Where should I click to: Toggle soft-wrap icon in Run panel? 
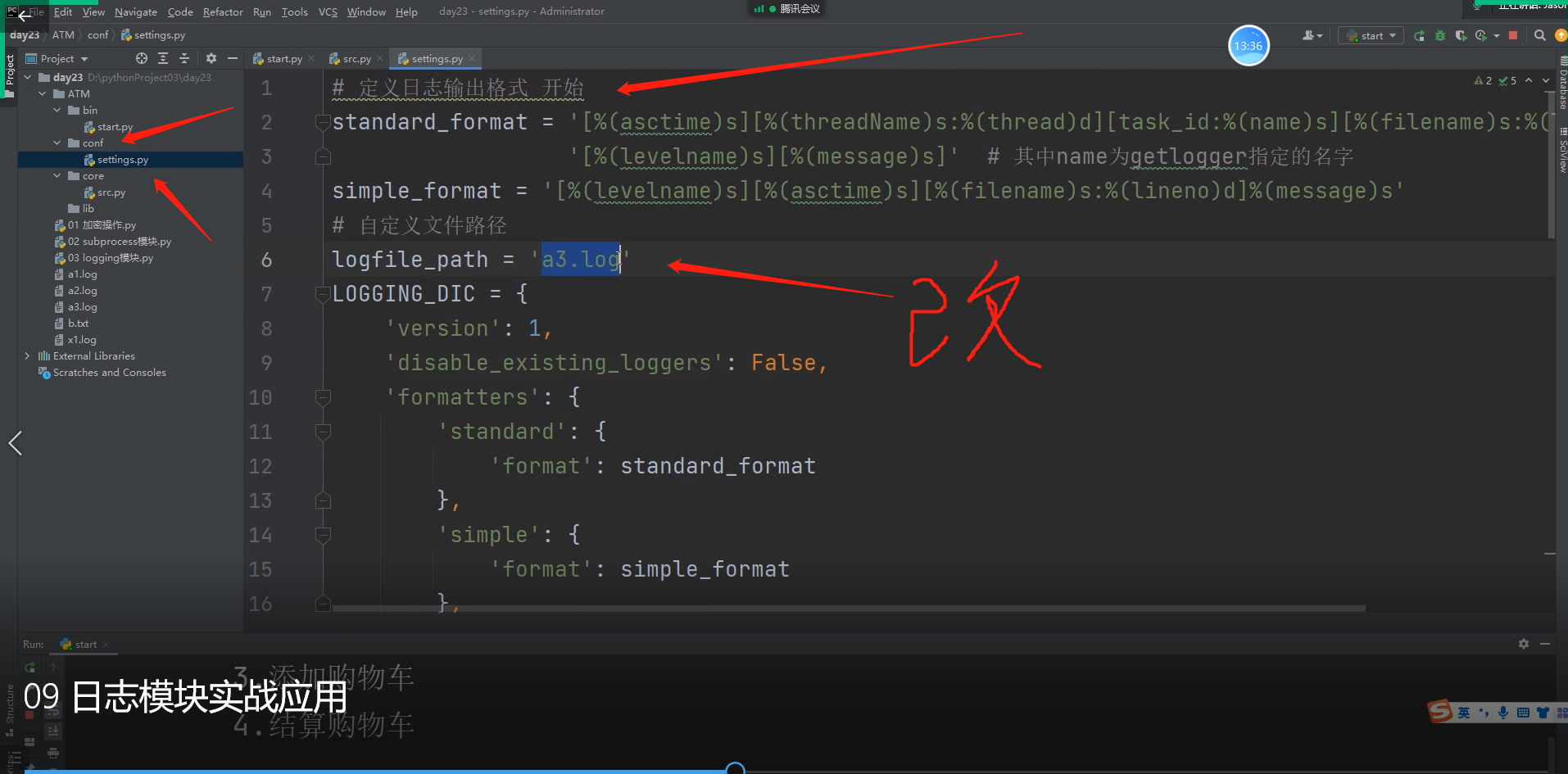(53, 712)
